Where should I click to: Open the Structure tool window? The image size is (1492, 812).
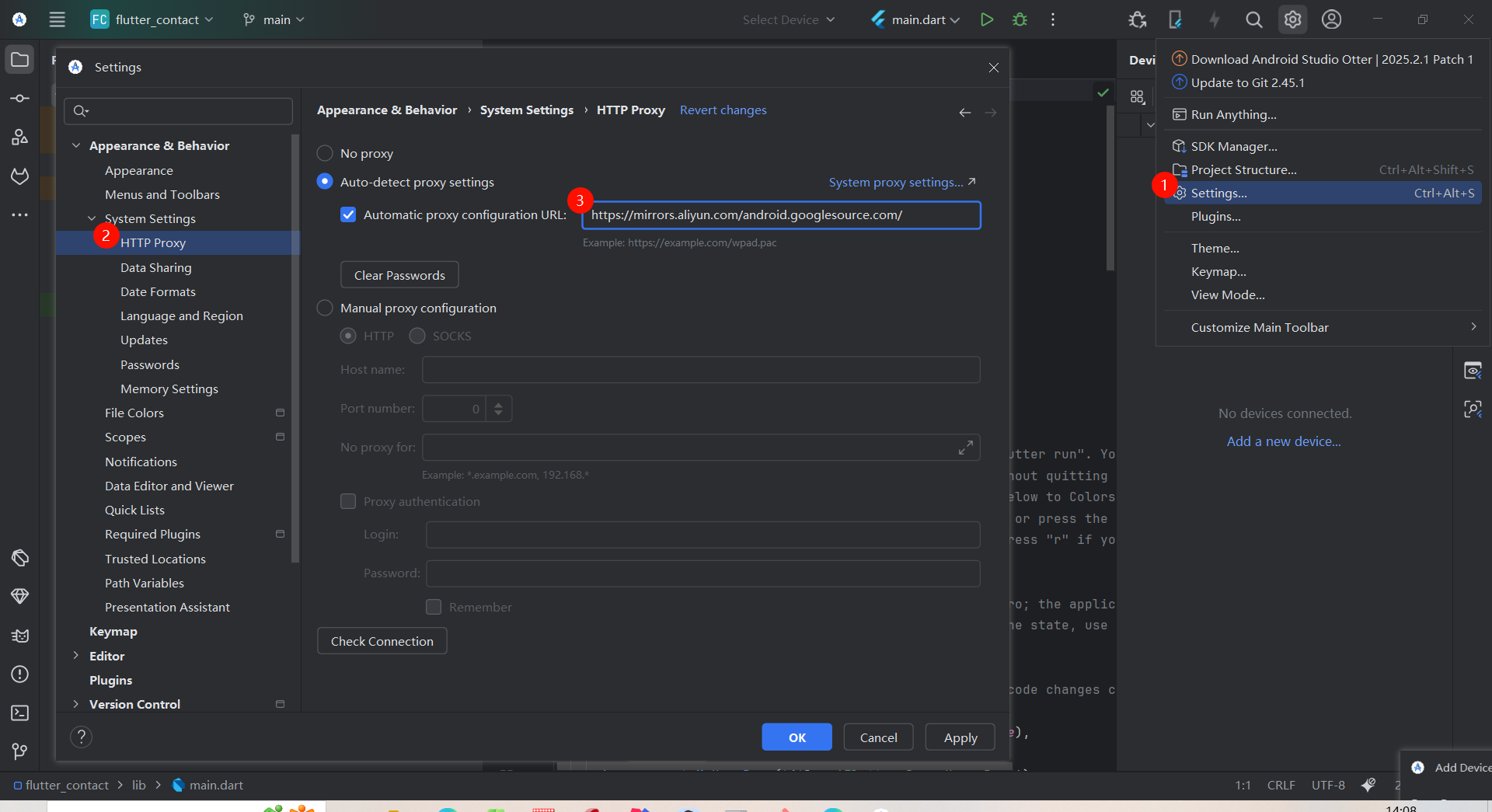click(19, 138)
